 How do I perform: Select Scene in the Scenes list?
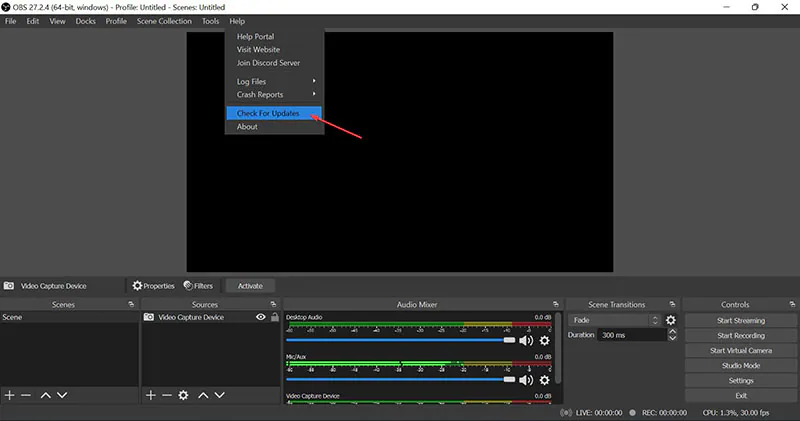coord(69,317)
